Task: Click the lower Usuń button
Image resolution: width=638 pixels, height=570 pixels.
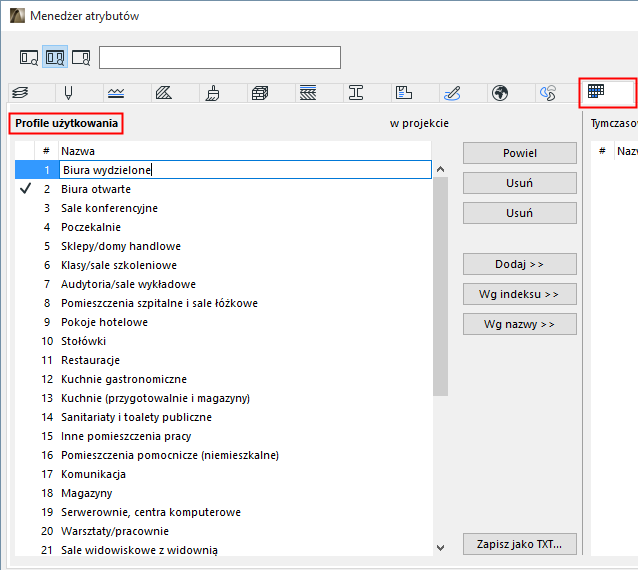Action: (520, 213)
